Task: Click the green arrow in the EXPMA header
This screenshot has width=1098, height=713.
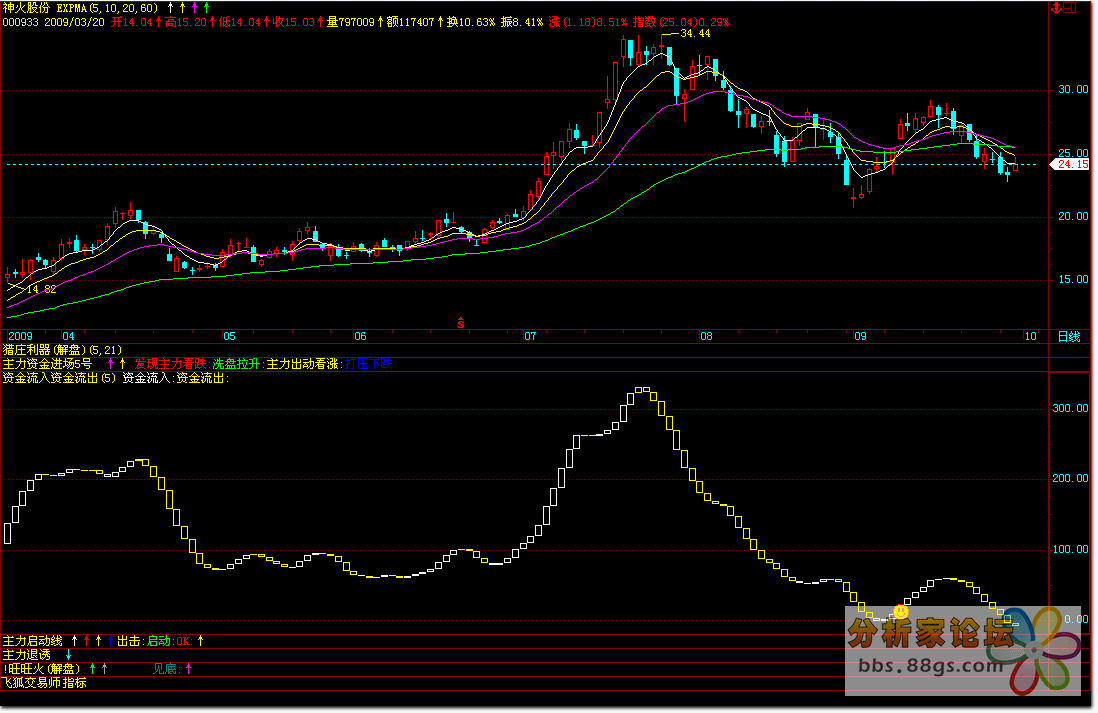Action: 207,8
